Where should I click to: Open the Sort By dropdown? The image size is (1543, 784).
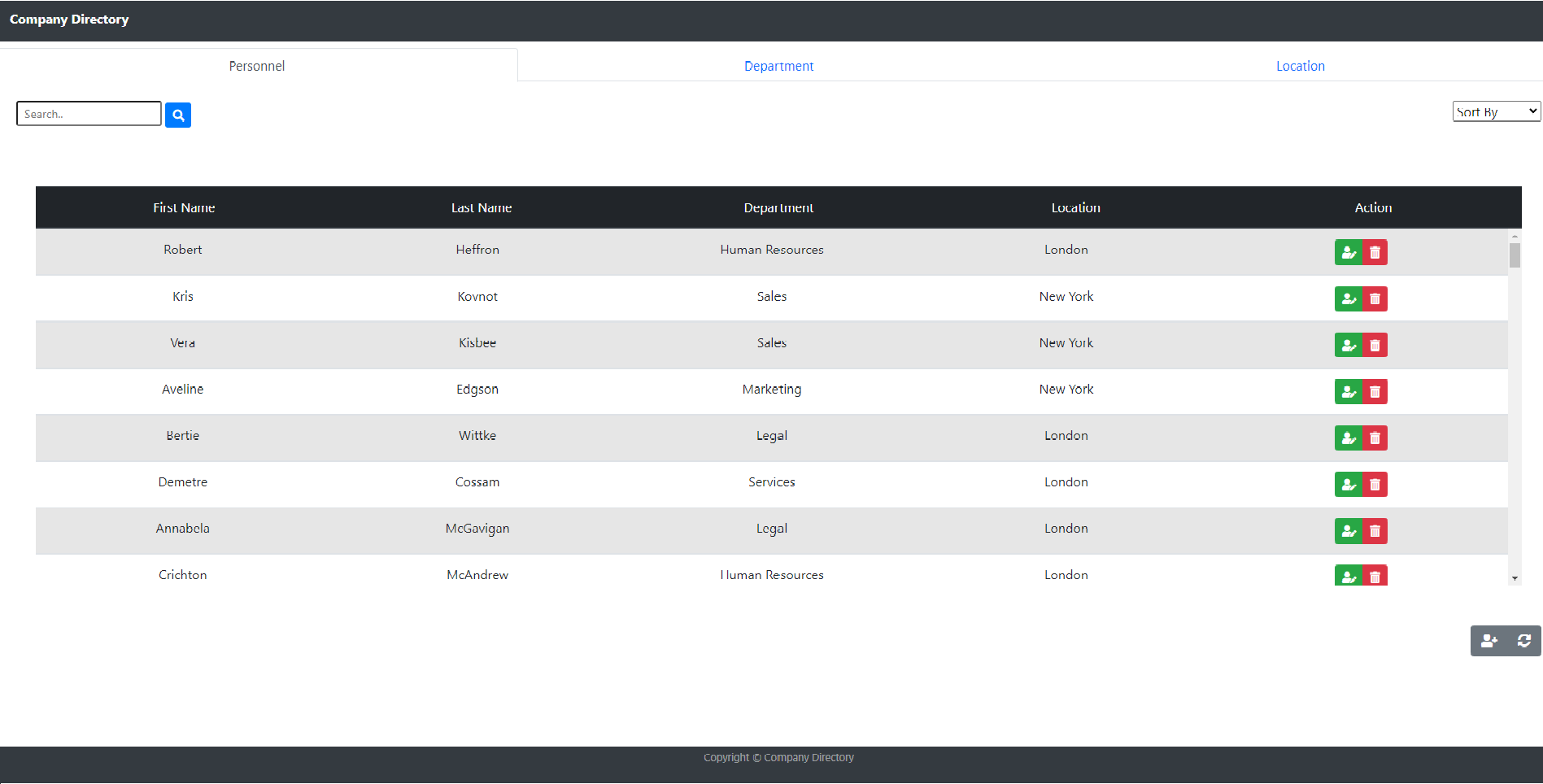coord(1496,111)
